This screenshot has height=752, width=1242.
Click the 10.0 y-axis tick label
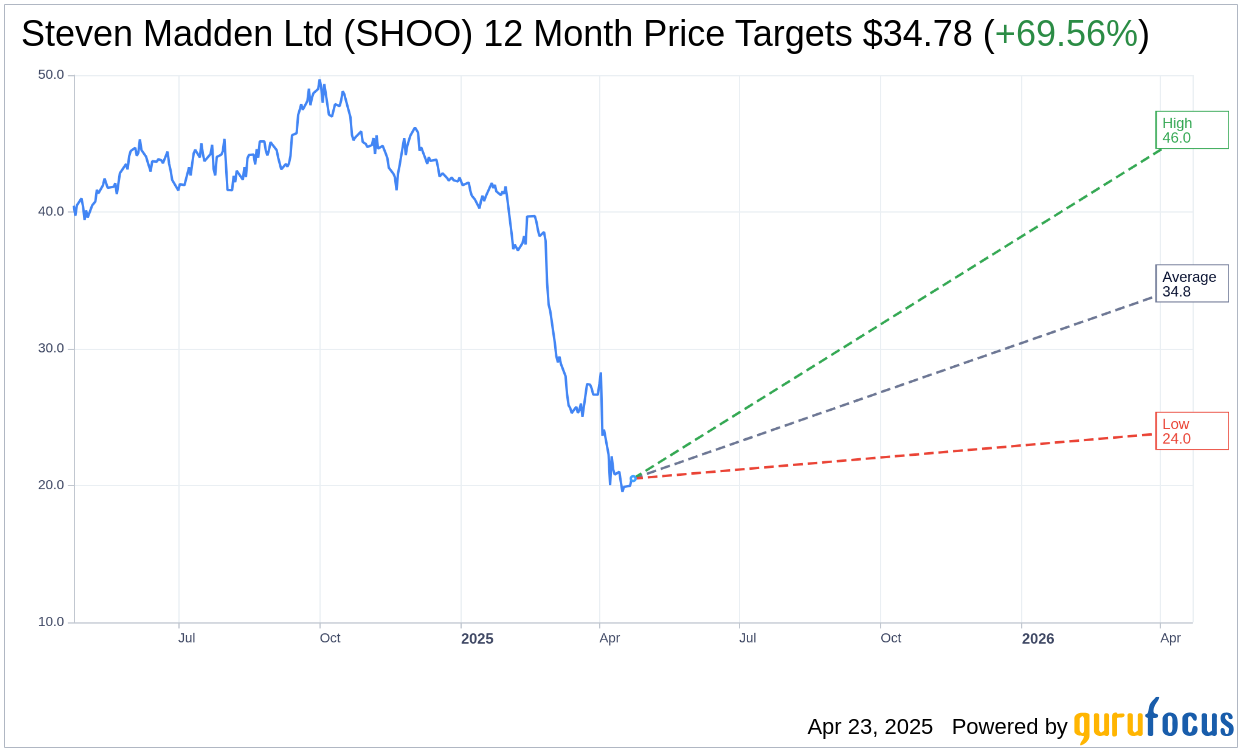[x=51, y=622]
